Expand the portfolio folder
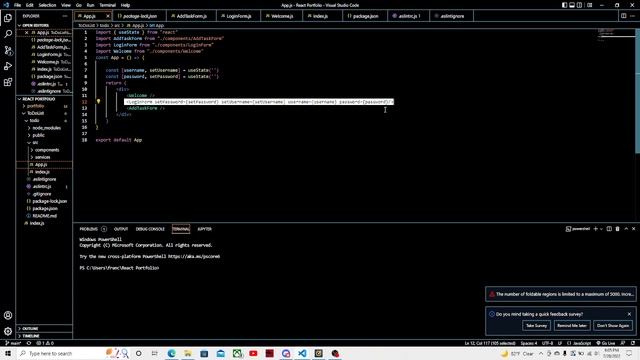The height and width of the screenshot is (360, 640). click(44, 106)
